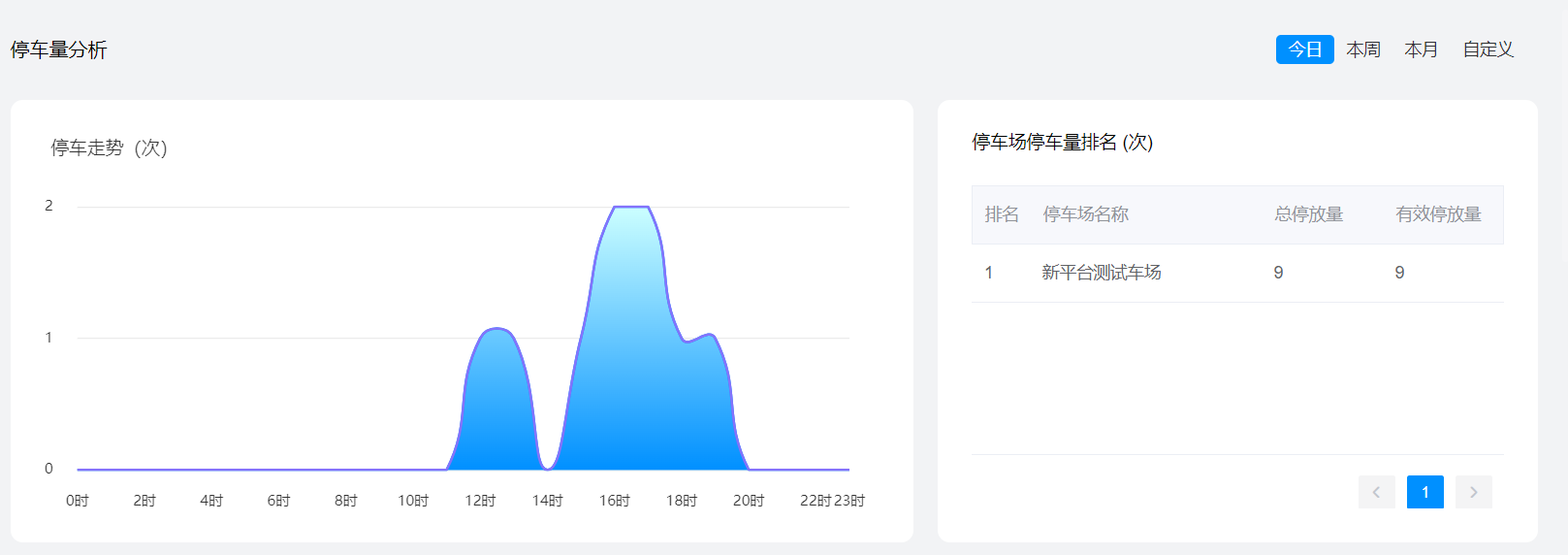This screenshot has height=555, width=1568.
Task: Sort by the 有效停放量 column header
Action: 1438,214
